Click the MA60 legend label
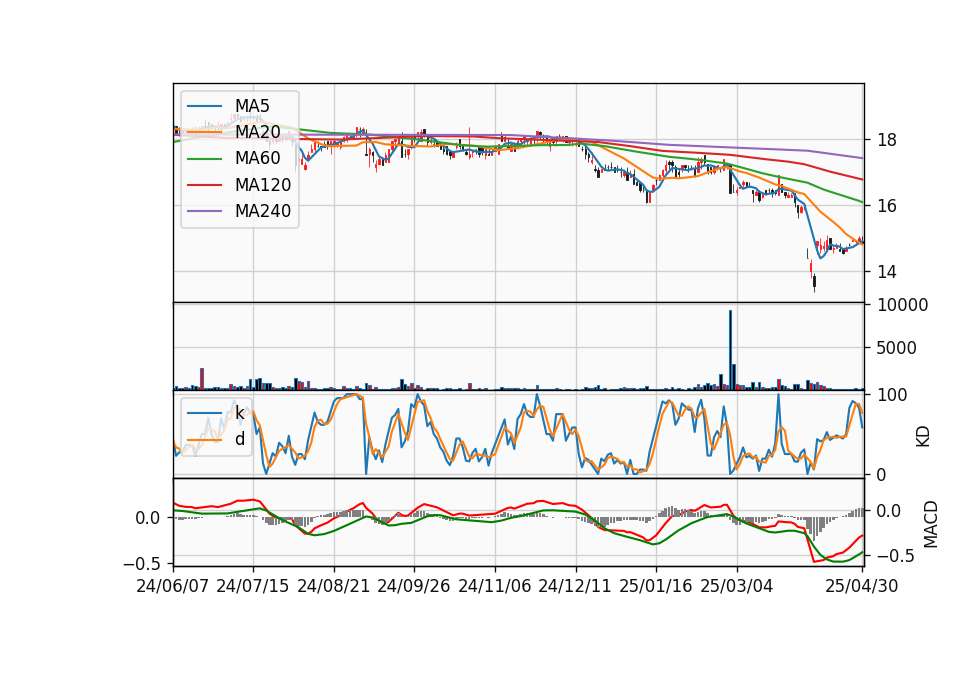The width and height of the screenshot is (960, 690). pos(257,159)
